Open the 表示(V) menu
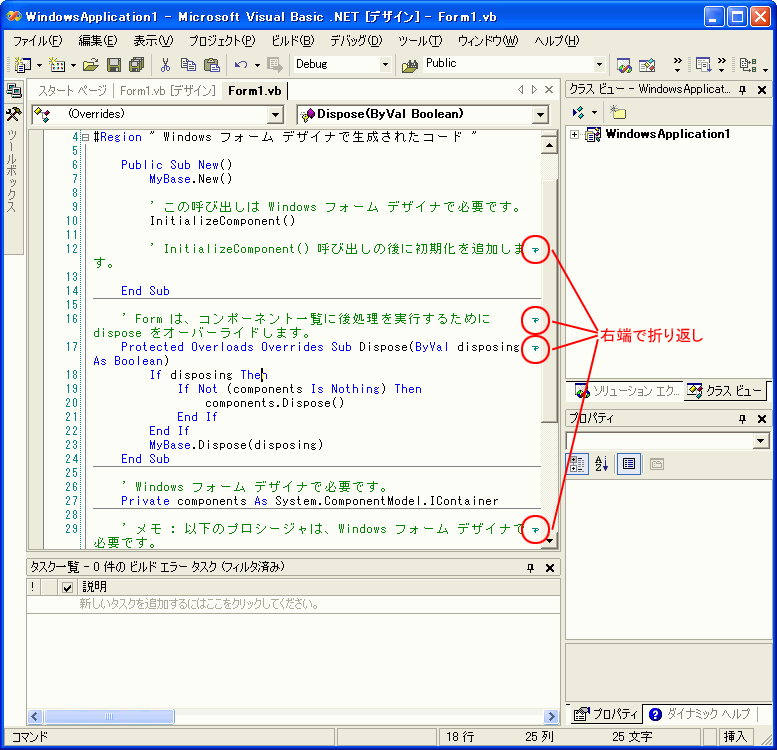Screen dimensions: 777x750 (x=153, y=41)
